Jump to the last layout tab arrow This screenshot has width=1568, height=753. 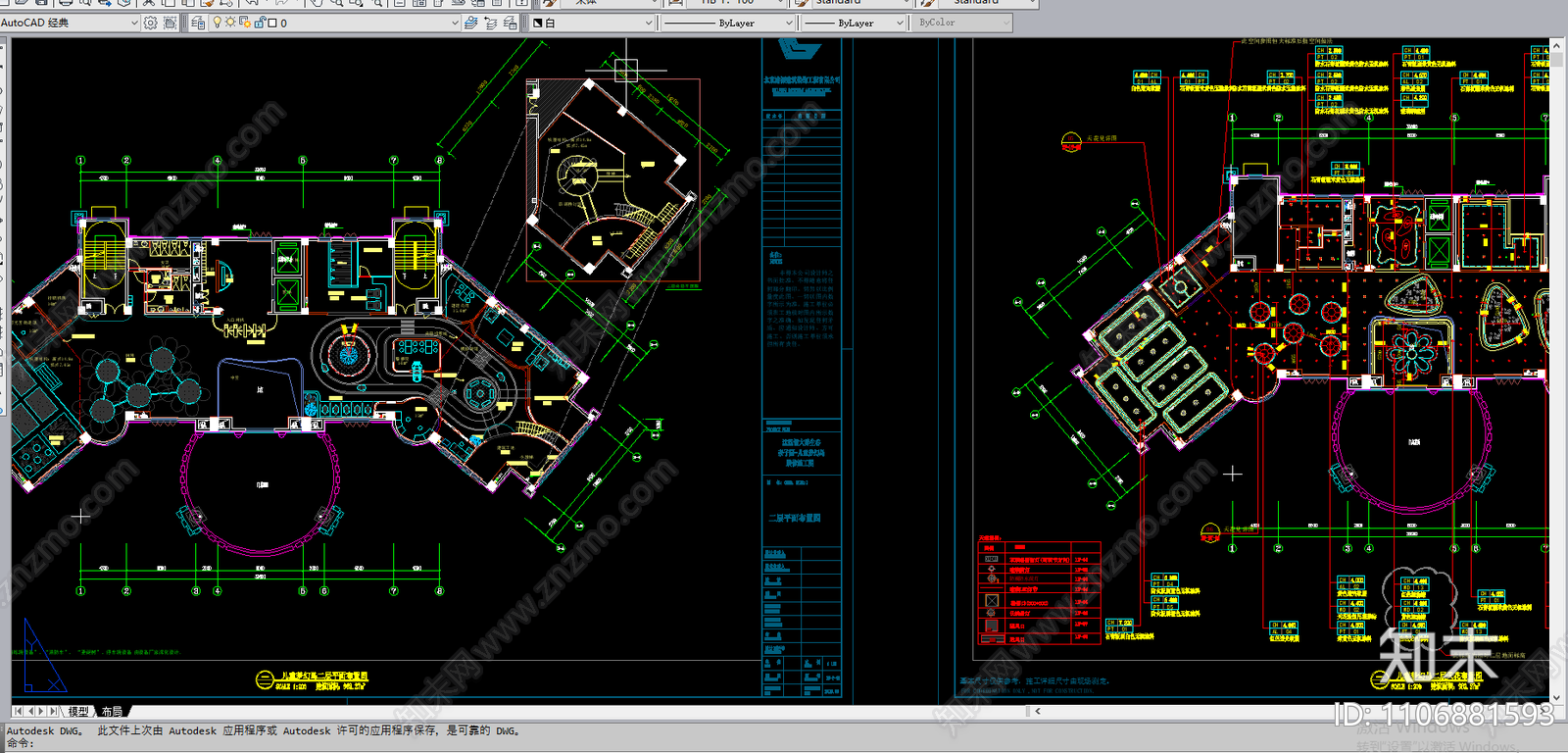(54, 711)
